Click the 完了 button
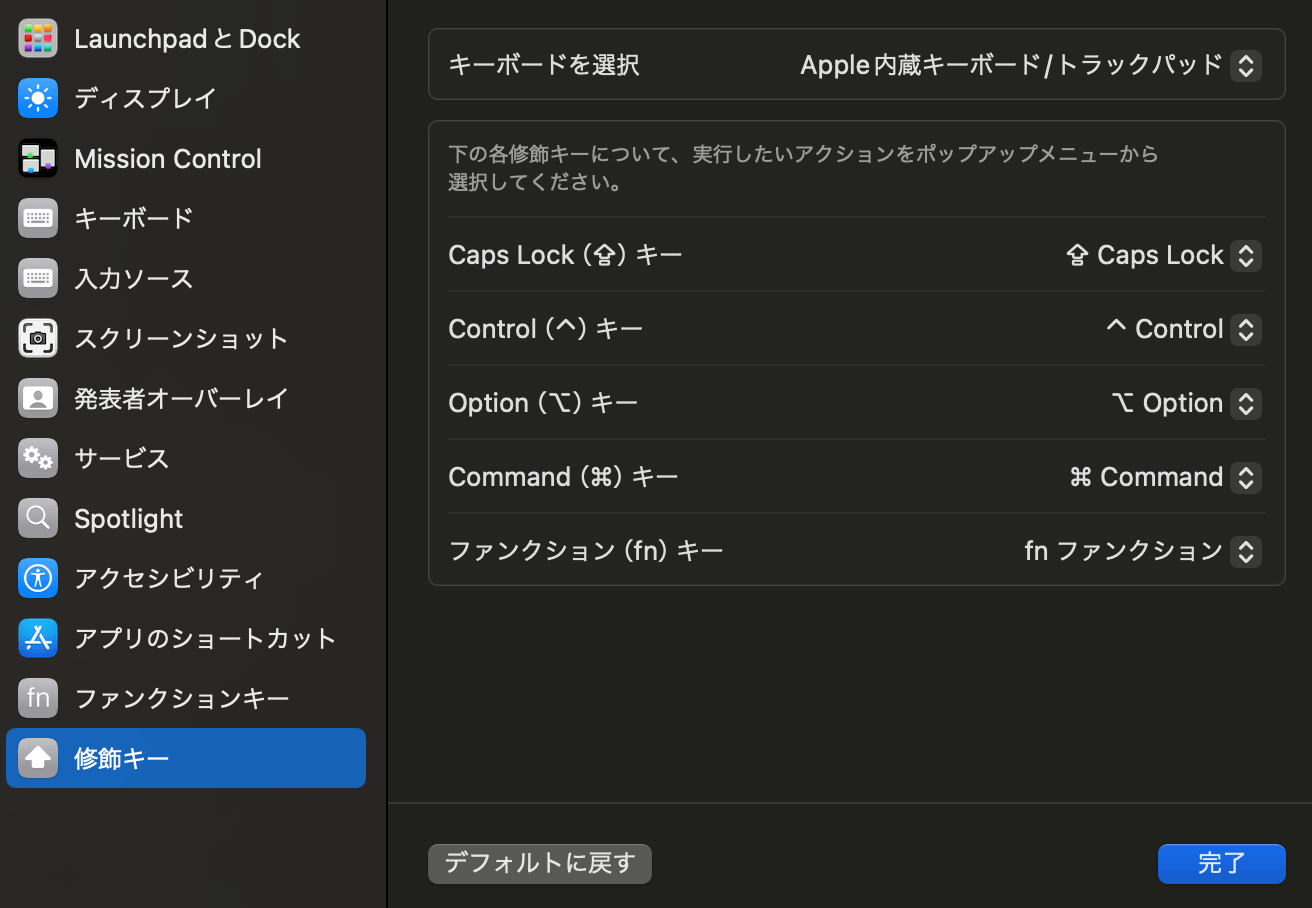 tap(1222, 864)
